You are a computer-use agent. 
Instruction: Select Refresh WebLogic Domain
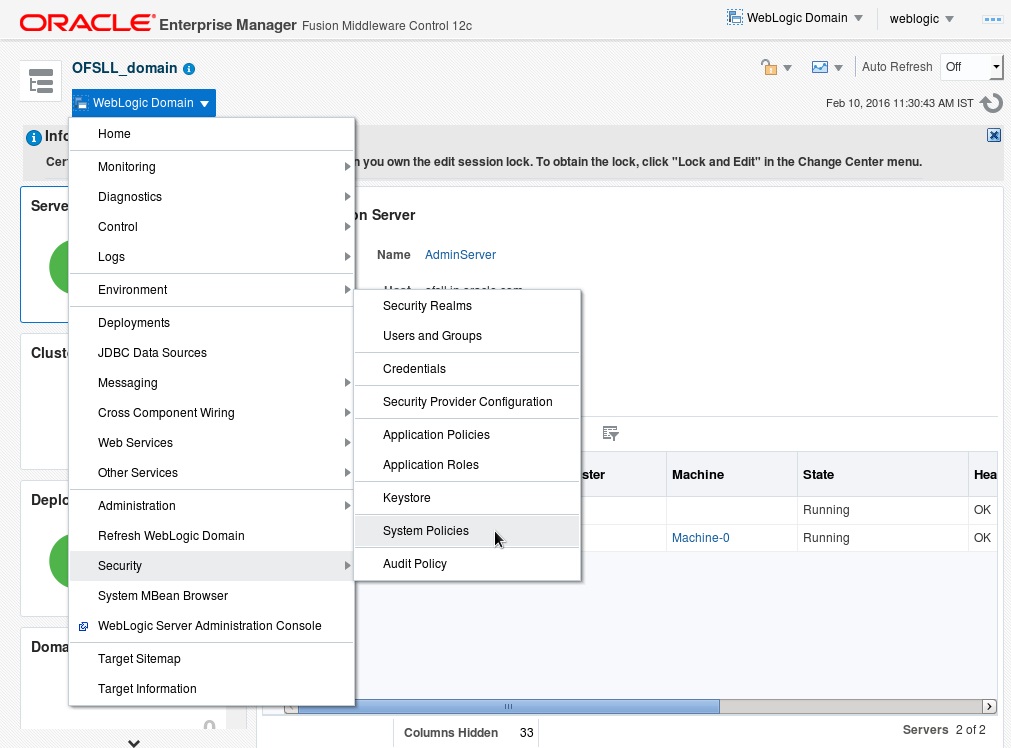tap(211, 536)
